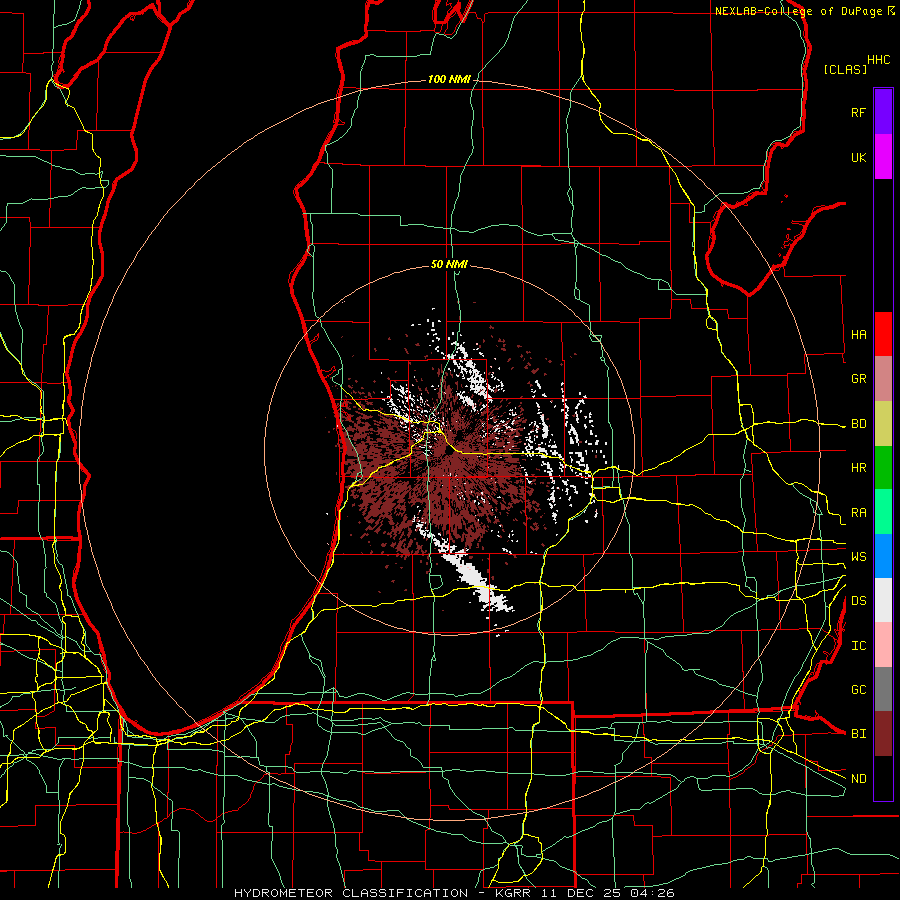Click the '50 NMI' range ring label
The height and width of the screenshot is (900, 900).
(x=449, y=264)
